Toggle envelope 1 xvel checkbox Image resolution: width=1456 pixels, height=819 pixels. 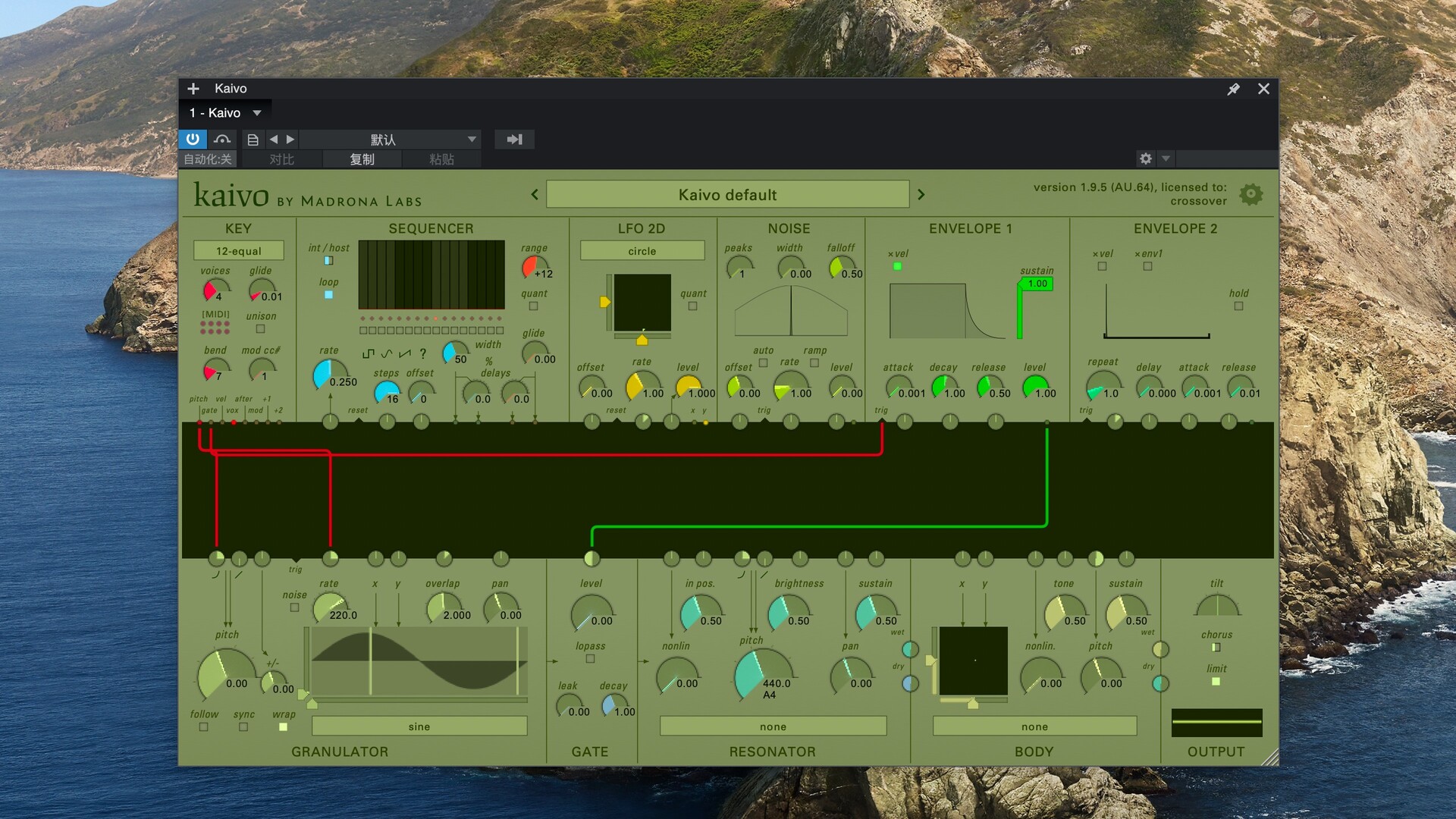click(897, 266)
